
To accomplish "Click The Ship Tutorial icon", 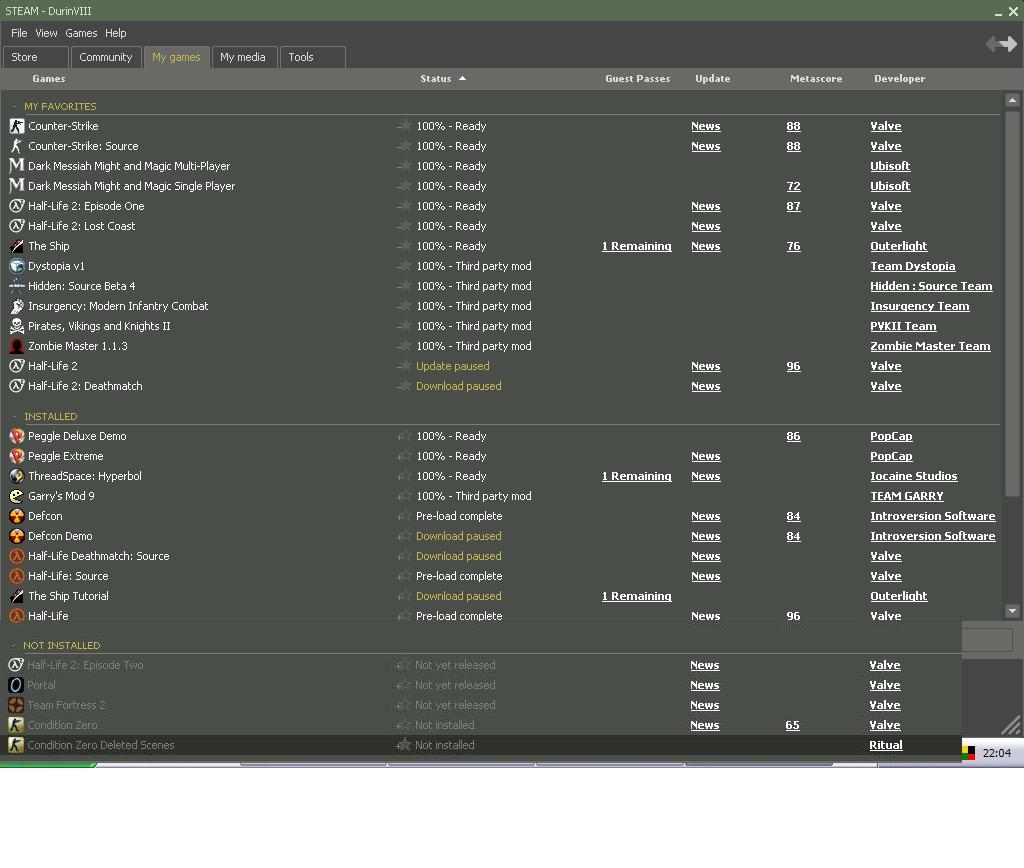I will point(17,596).
